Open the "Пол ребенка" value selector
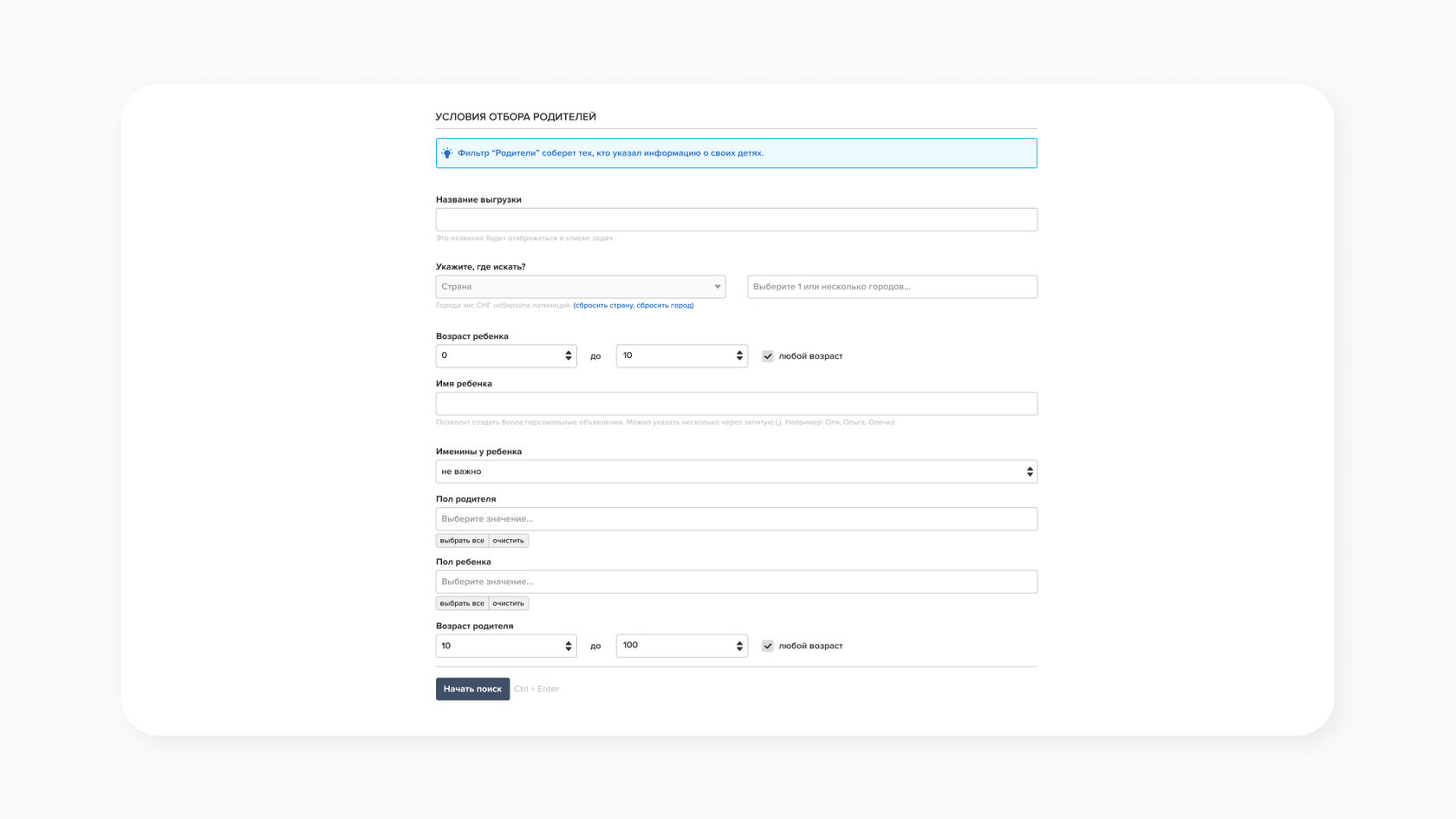The height and width of the screenshot is (819, 1456). [736, 582]
